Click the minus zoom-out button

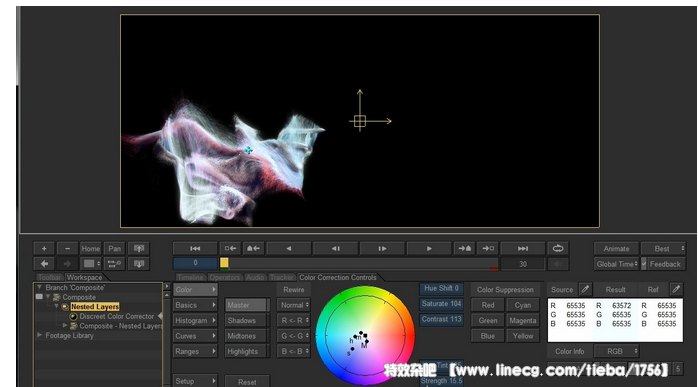tap(67, 248)
